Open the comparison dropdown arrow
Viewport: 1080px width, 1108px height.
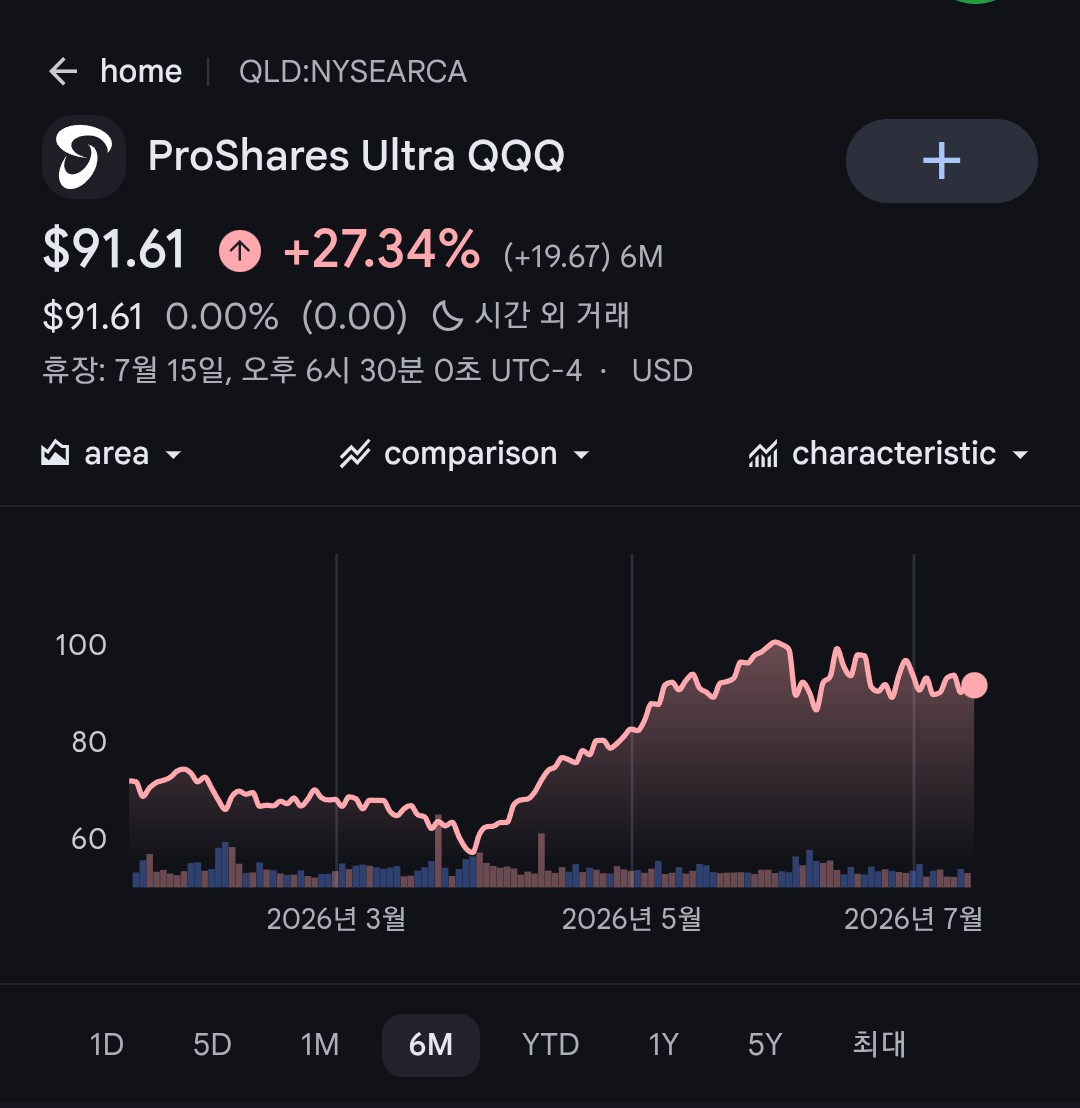[581, 455]
